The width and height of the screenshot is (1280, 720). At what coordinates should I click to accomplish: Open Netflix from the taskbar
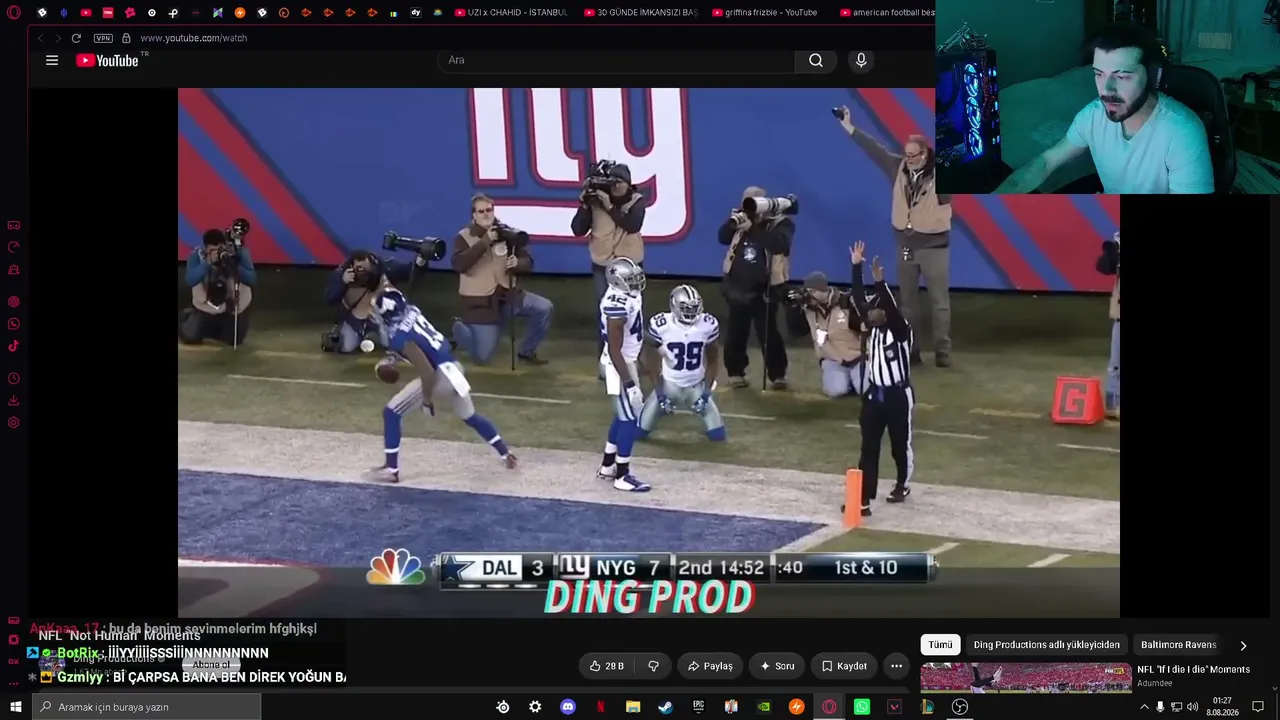[600, 707]
